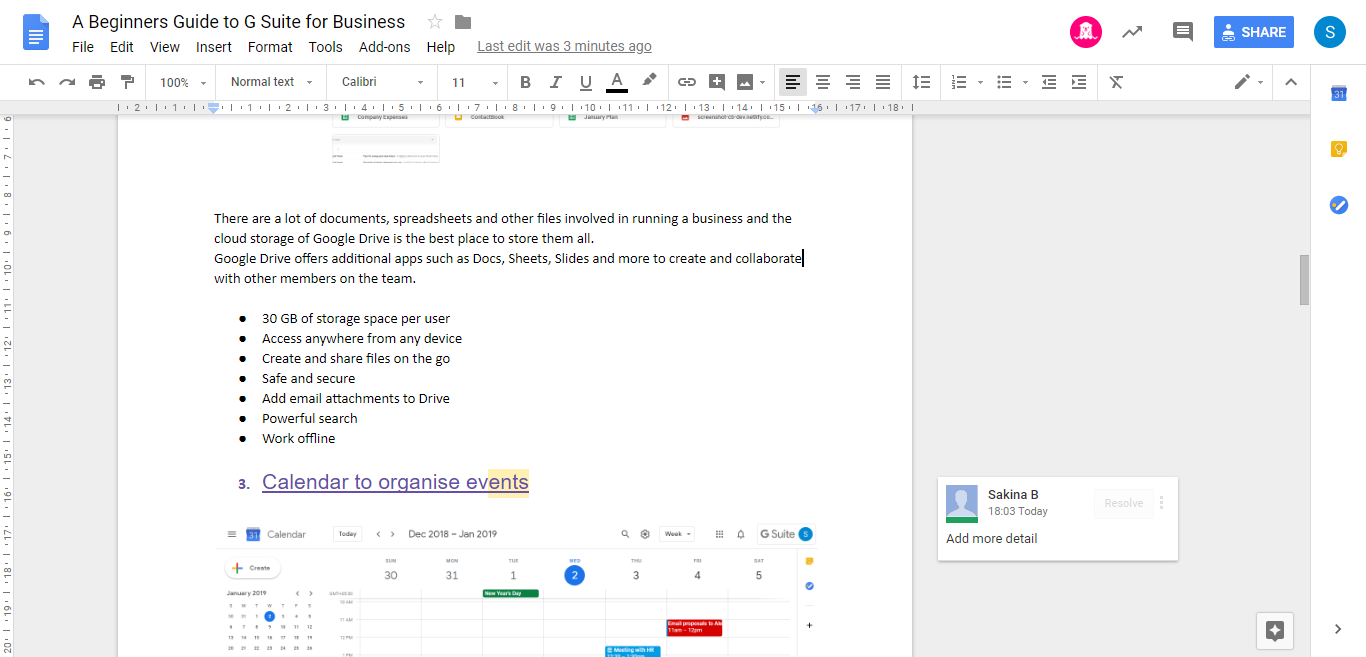The height and width of the screenshot is (657, 1366).
Task: Click the Explore button
Action: 1275,630
